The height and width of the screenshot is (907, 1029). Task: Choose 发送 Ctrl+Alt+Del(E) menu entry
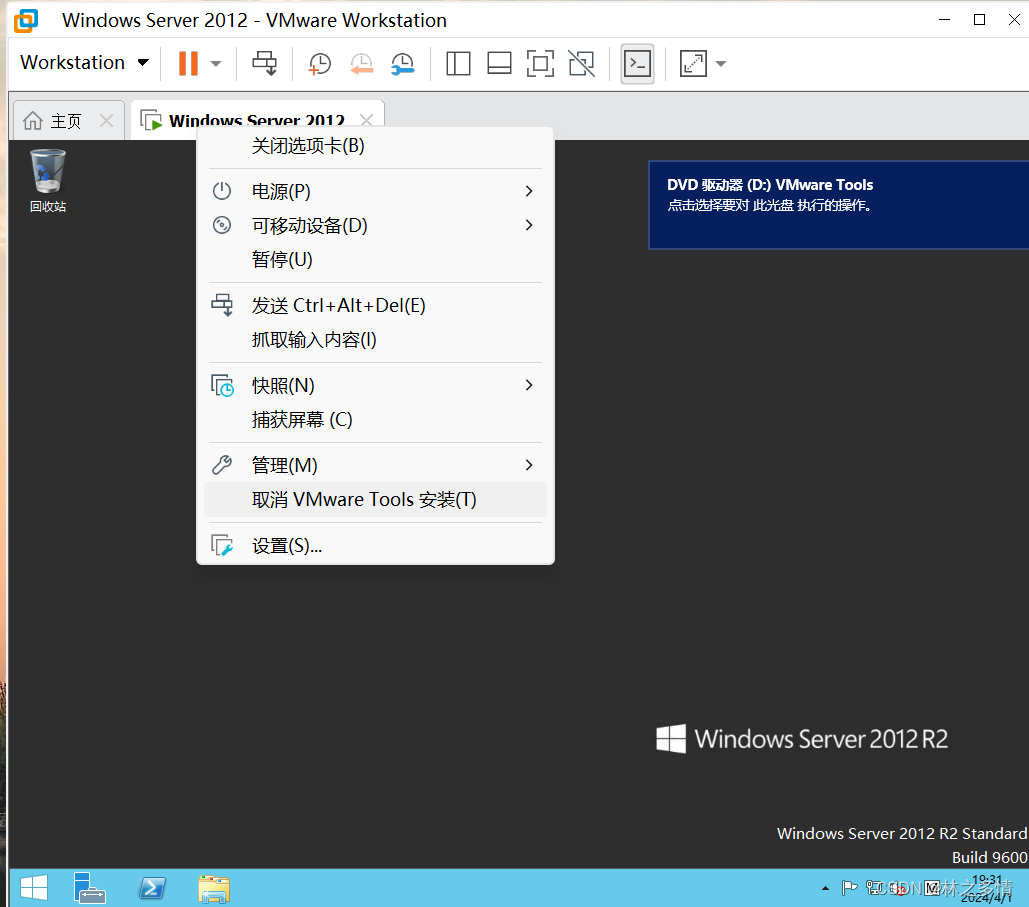375,305
